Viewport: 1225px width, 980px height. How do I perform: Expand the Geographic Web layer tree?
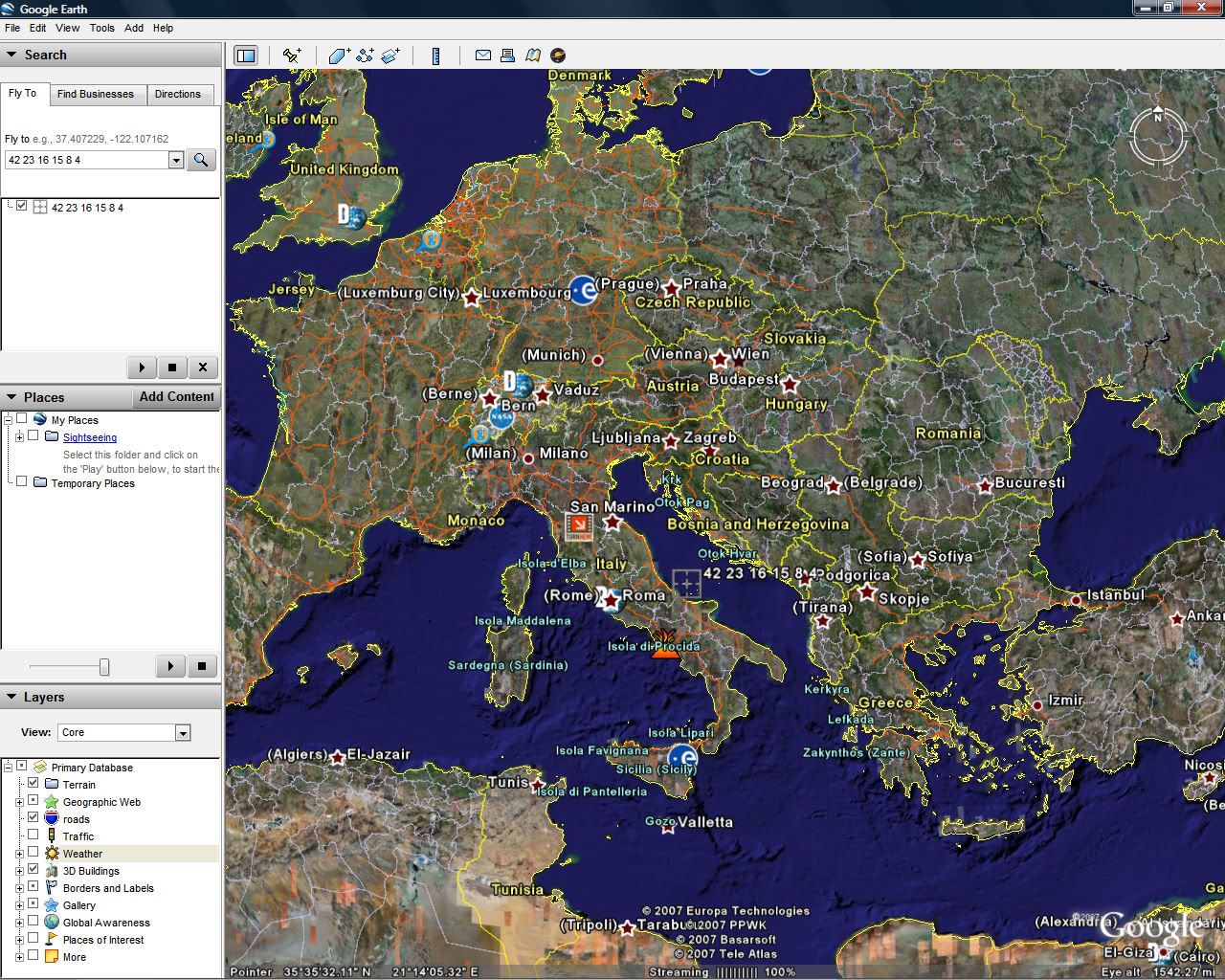pyautogui.click(x=19, y=802)
